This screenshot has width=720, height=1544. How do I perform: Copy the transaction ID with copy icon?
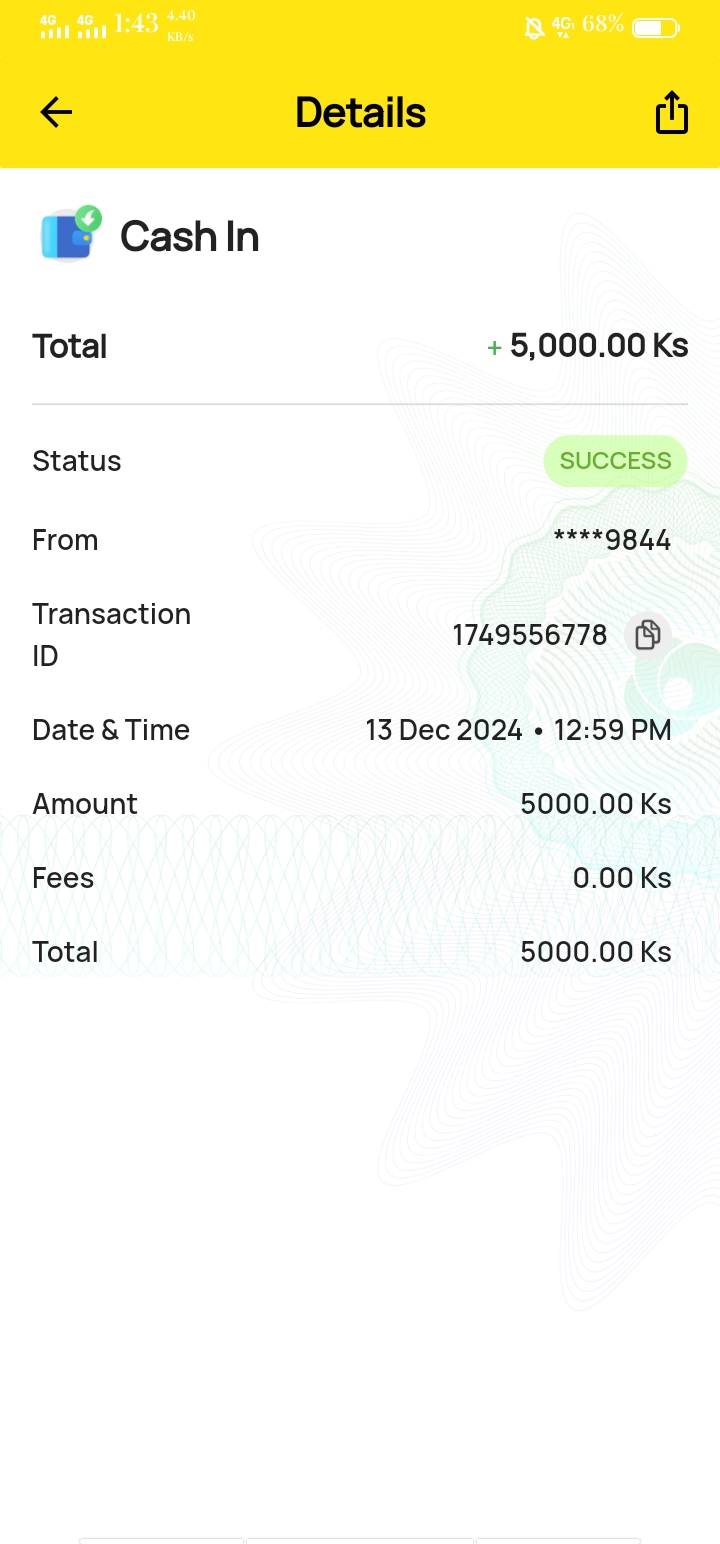[x=648, y=635]
